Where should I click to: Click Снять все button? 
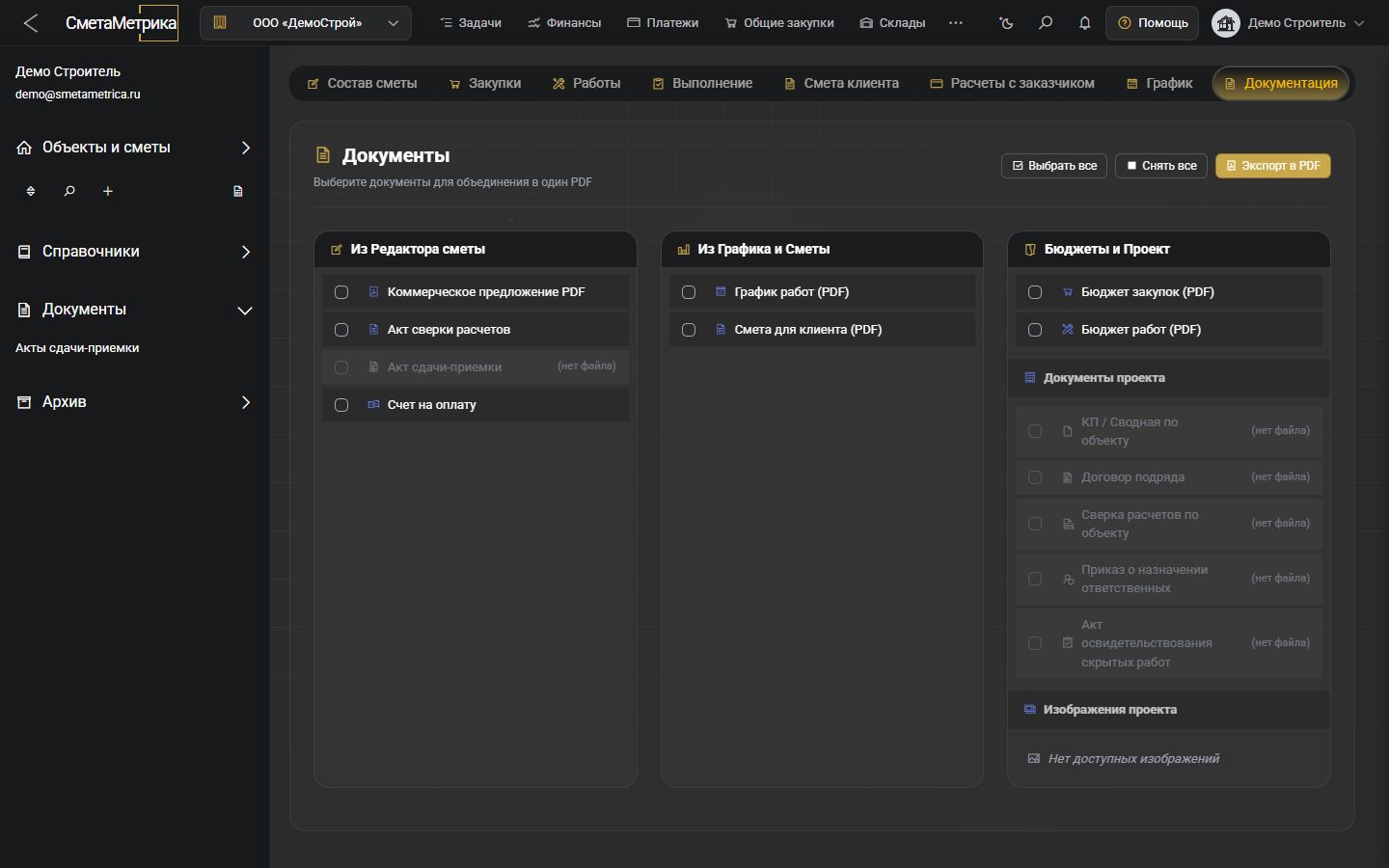click(x=1161, y=166)
